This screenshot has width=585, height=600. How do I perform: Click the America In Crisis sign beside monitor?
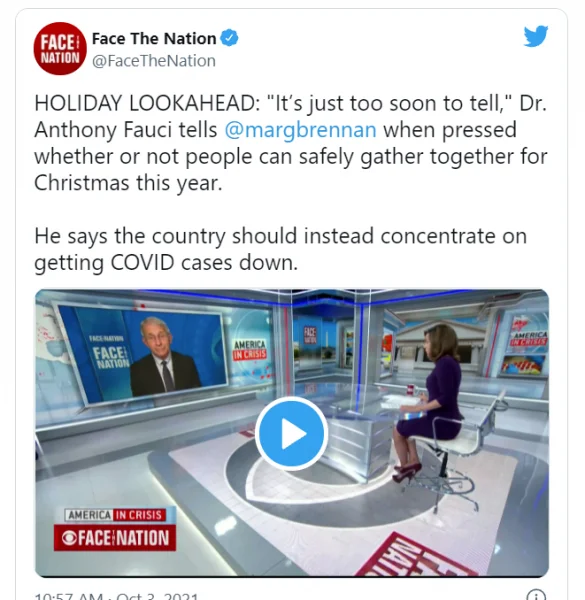[250, 350]
